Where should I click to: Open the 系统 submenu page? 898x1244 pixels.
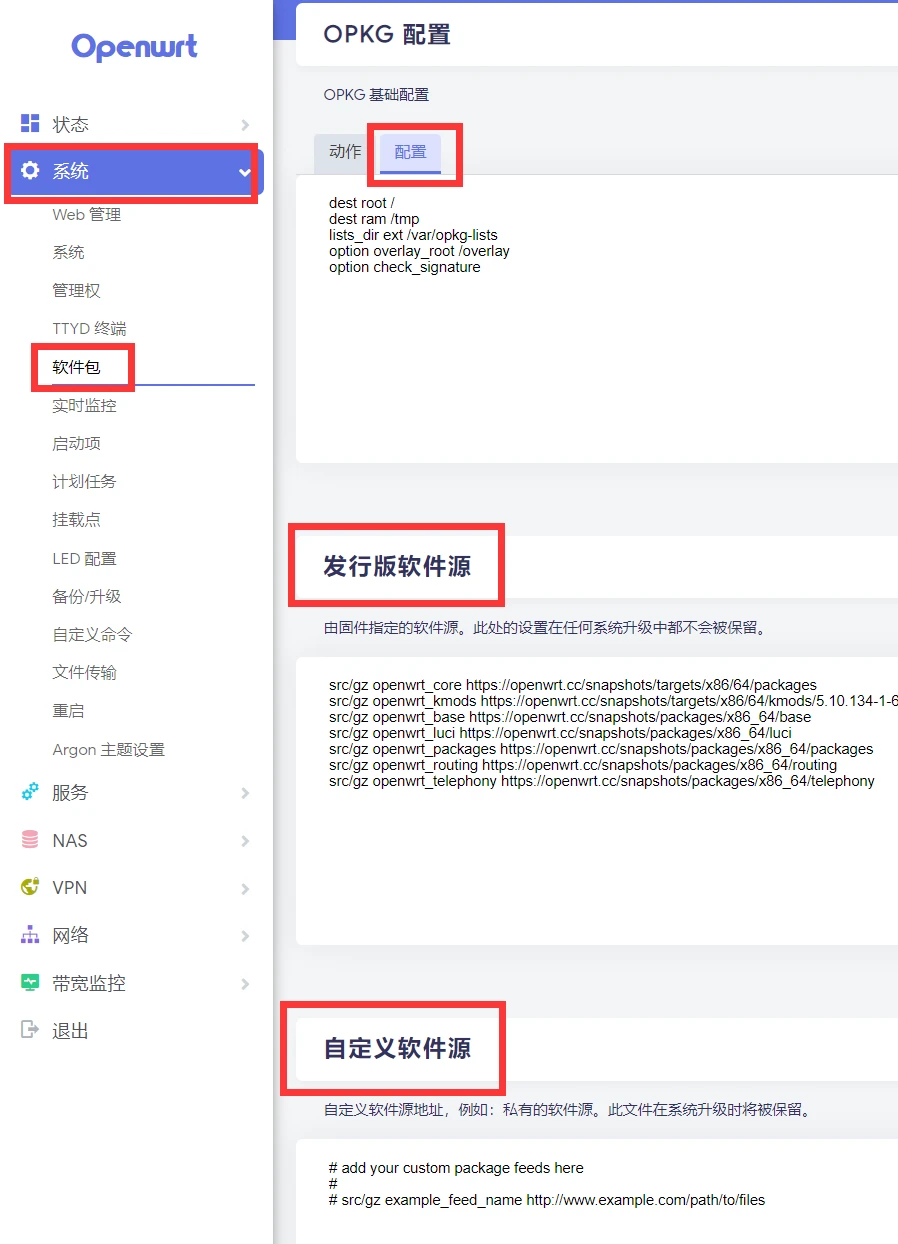tap(68, 252)
